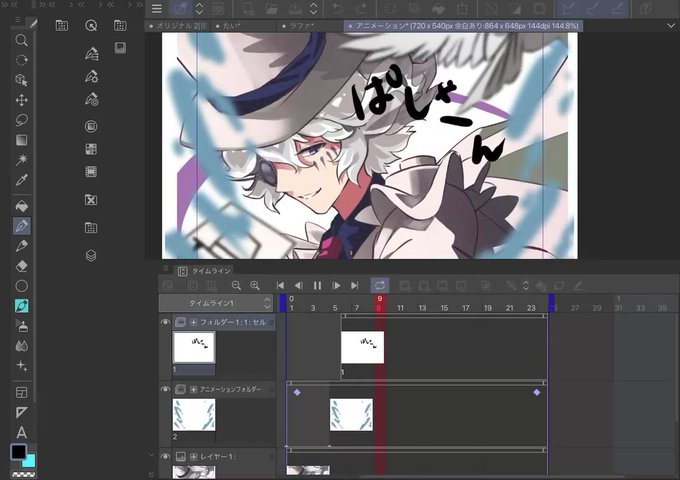The image size is (680, 480).
Task: Select the Auto select magic wand tool
Action: tap(21, 160)
